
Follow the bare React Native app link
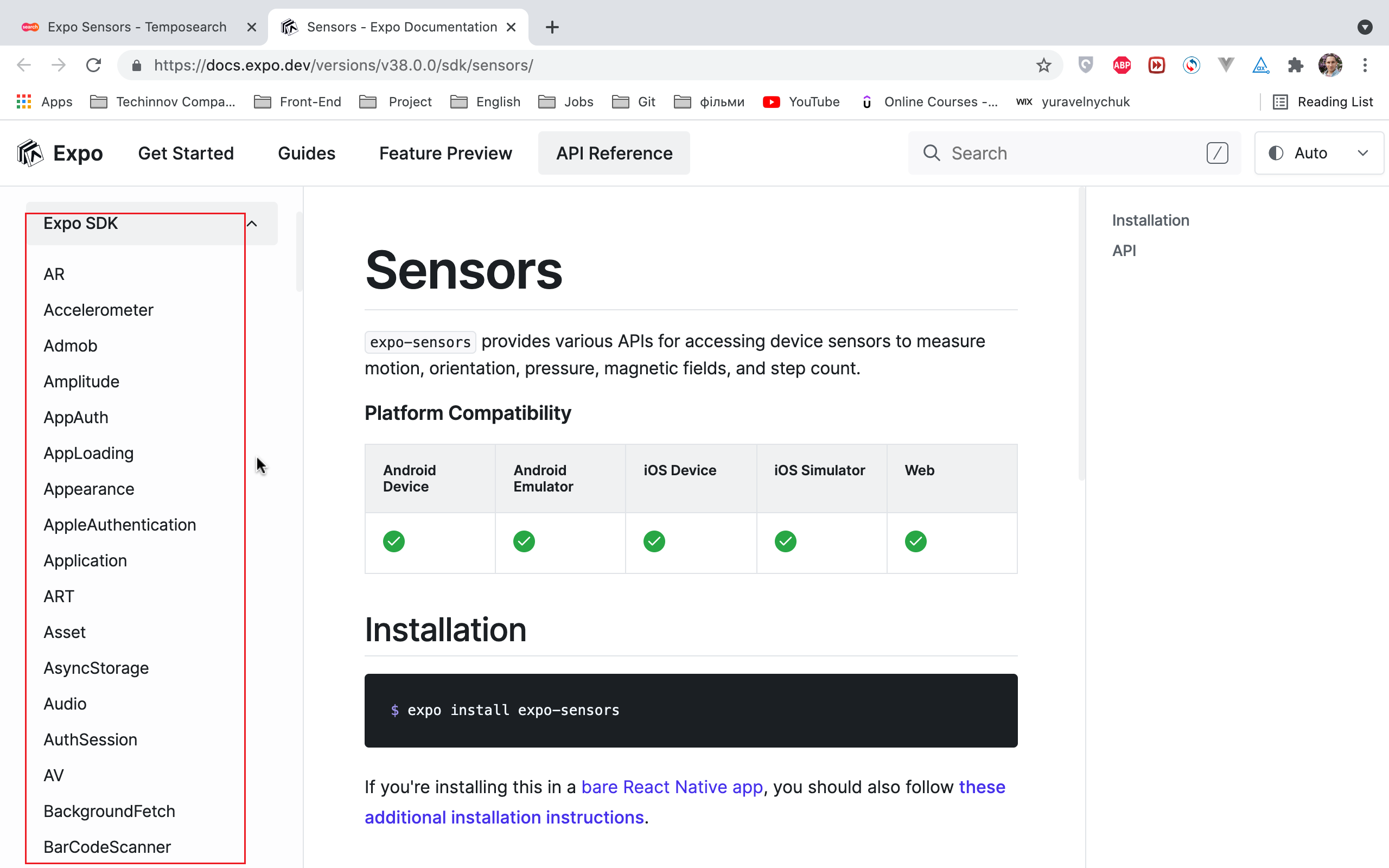[x=672, y=787]
